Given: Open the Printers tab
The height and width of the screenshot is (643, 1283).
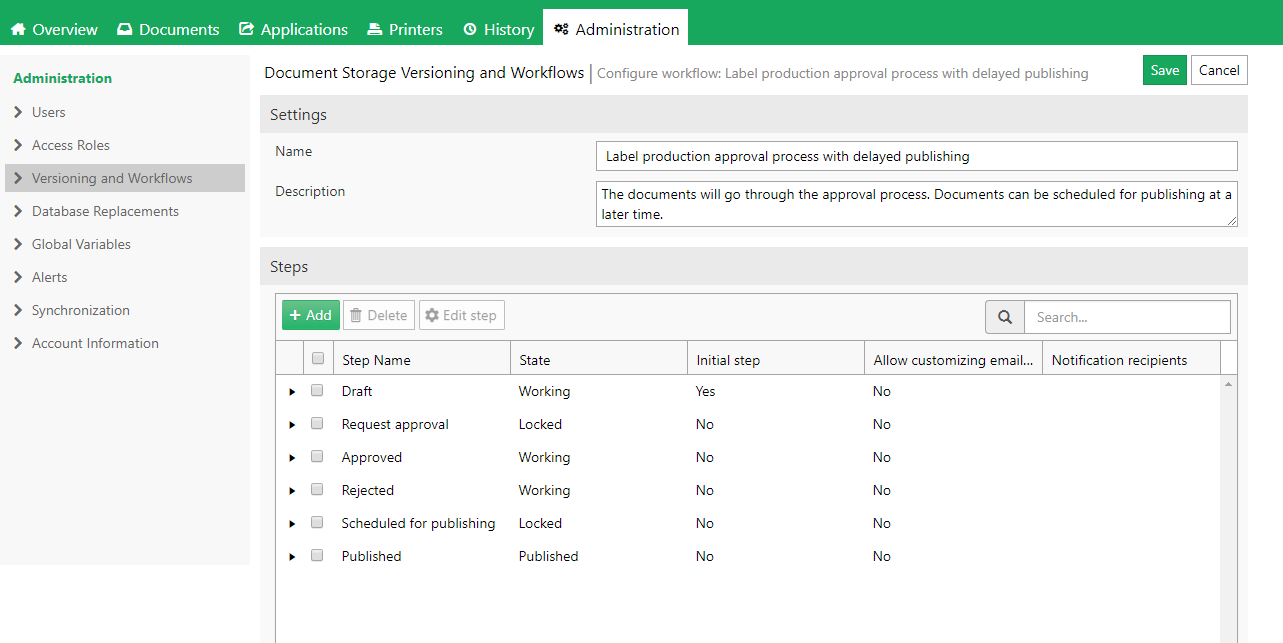Looking at the screenshot, I should tap(405, 29).
